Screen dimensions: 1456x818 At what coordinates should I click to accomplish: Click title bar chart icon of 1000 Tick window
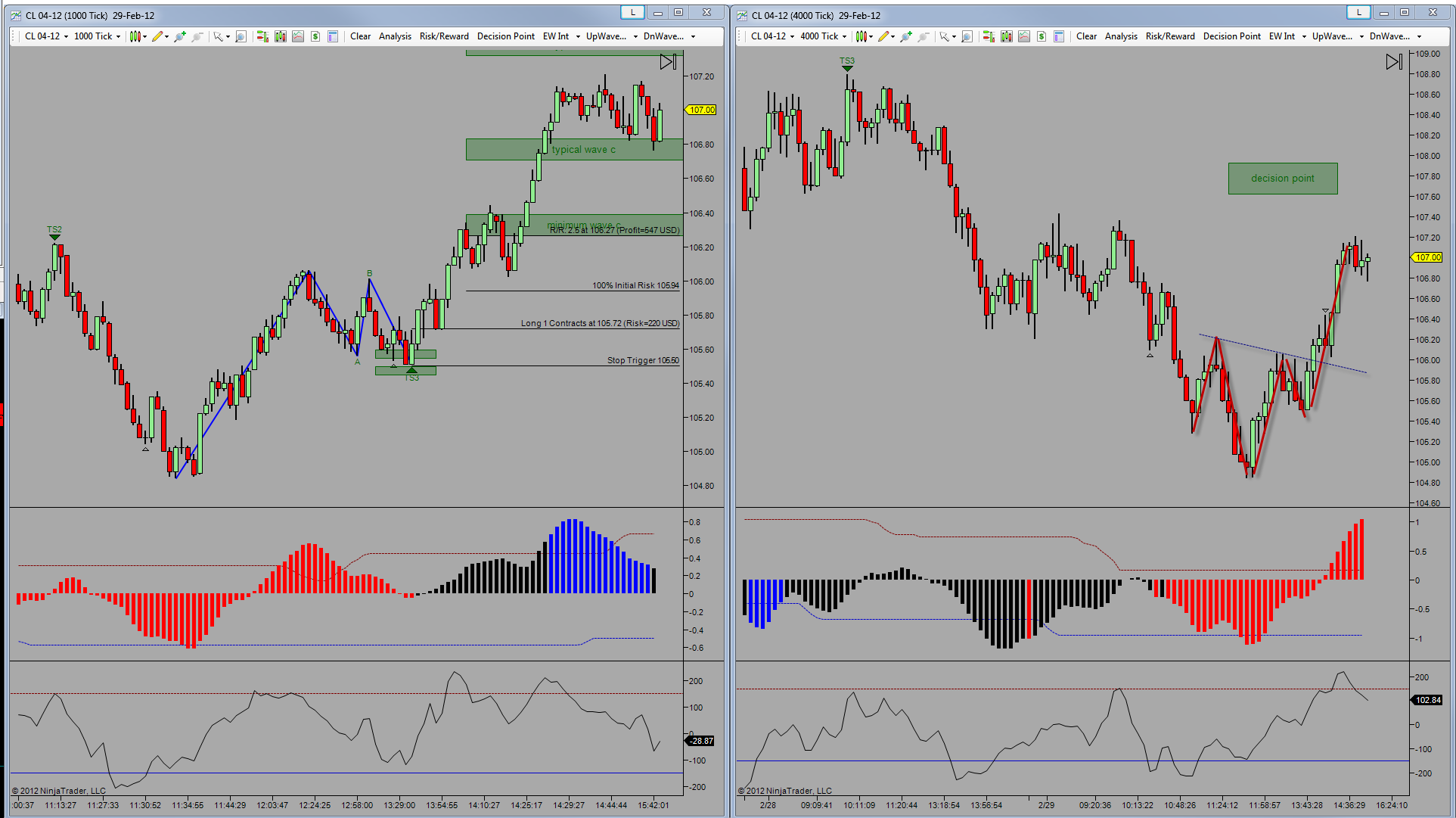[x=16, y=15]
